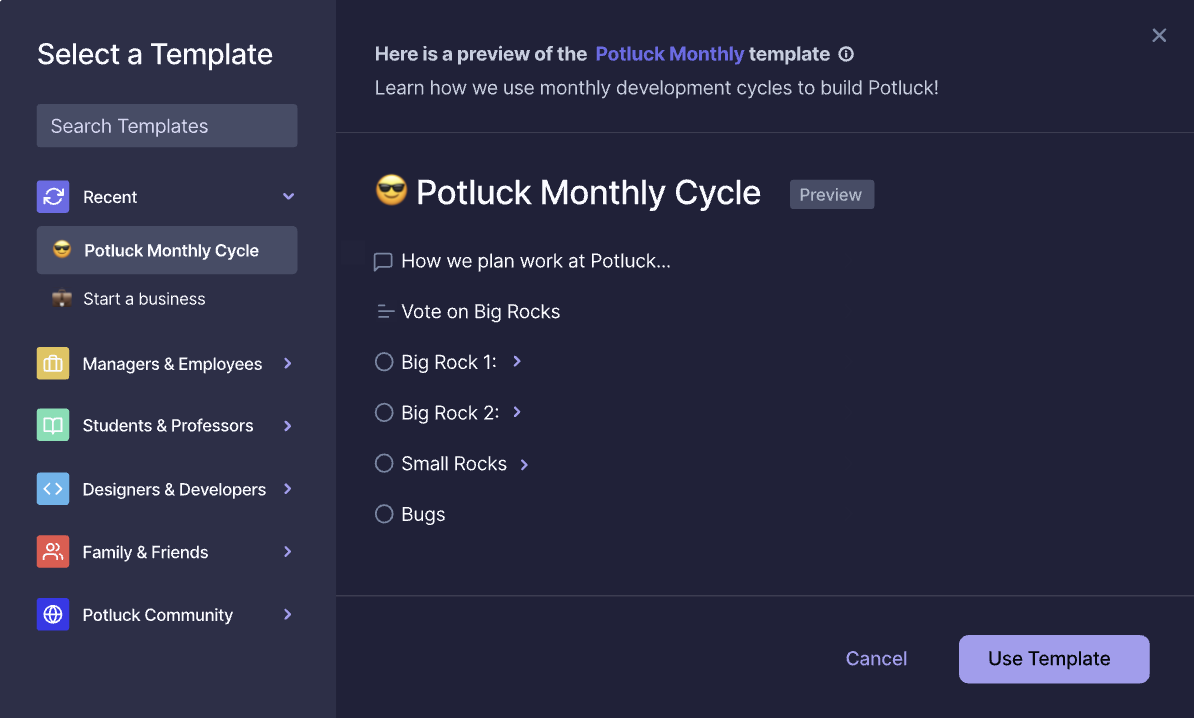The height and width of the screenshot is (718, 1194).
Task: Click the comment icon beside How we plan work
Action: coord(383,262)
